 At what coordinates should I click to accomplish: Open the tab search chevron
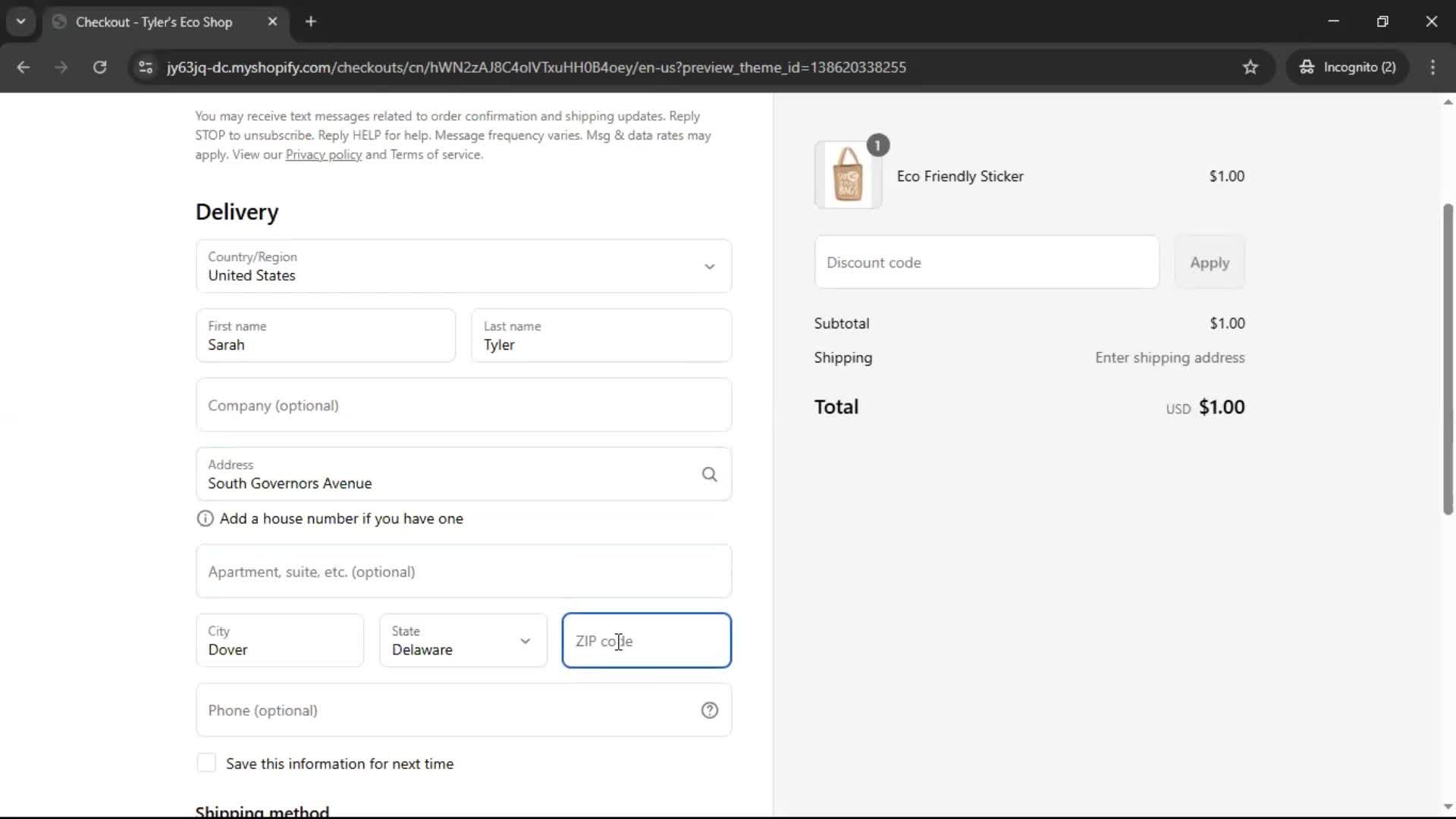20,21
